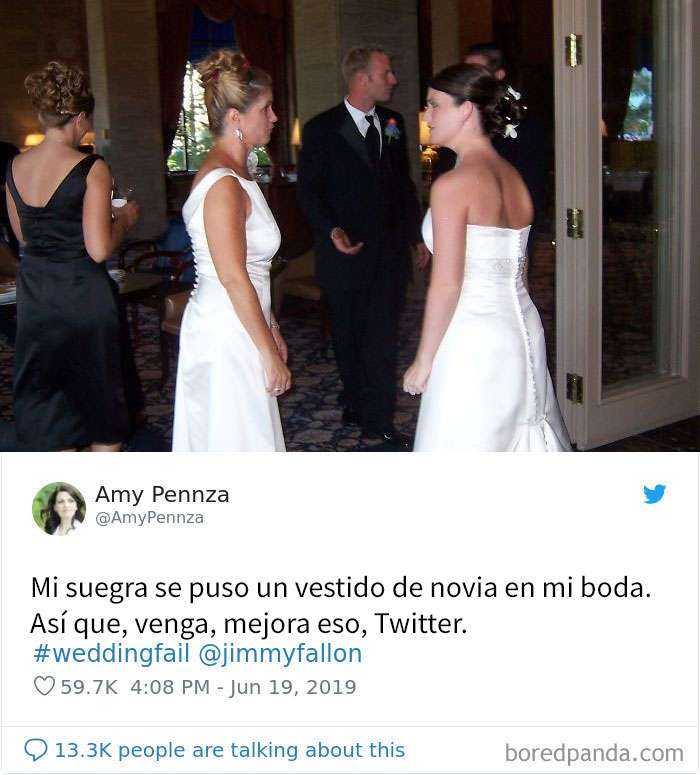Viewport: 700px width, 775px height.
Task: Click the man in the black suit
Action: 361,242
